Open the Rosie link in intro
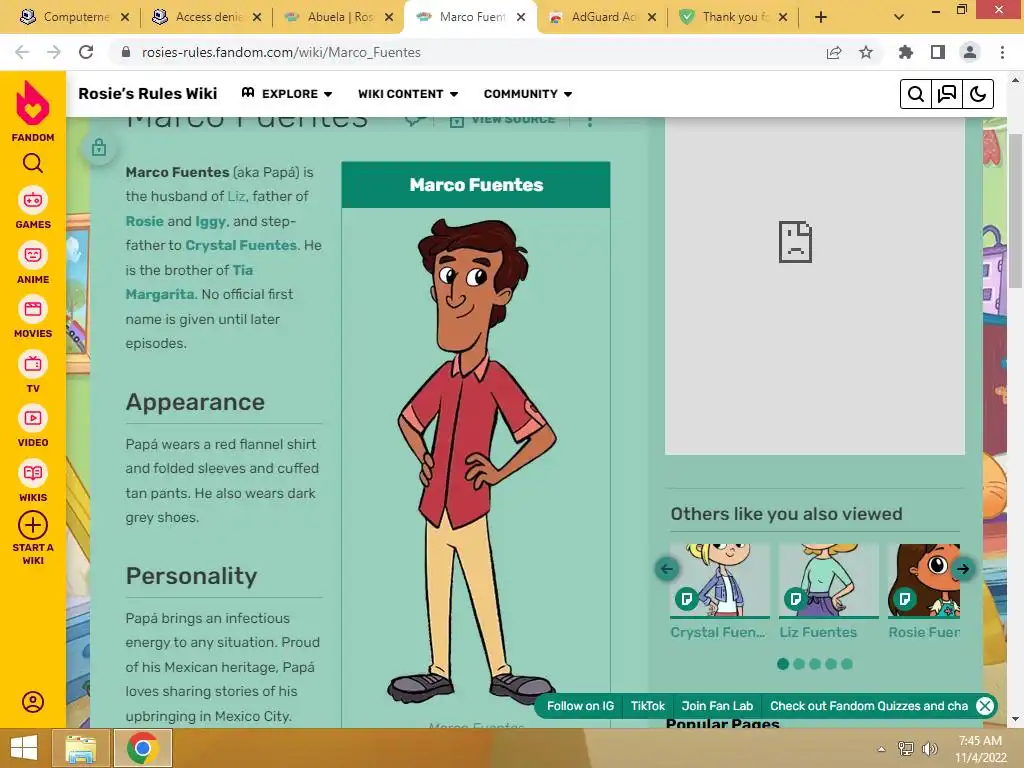This screenshot has height=768, width=1024. point(144,221)
